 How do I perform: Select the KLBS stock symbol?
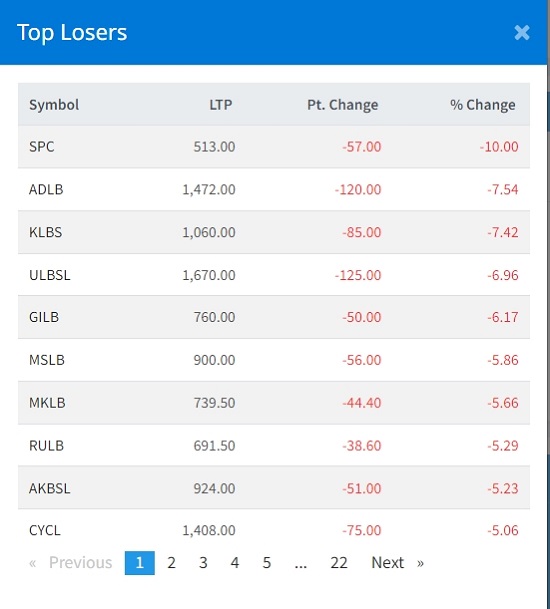click(45, 232)
